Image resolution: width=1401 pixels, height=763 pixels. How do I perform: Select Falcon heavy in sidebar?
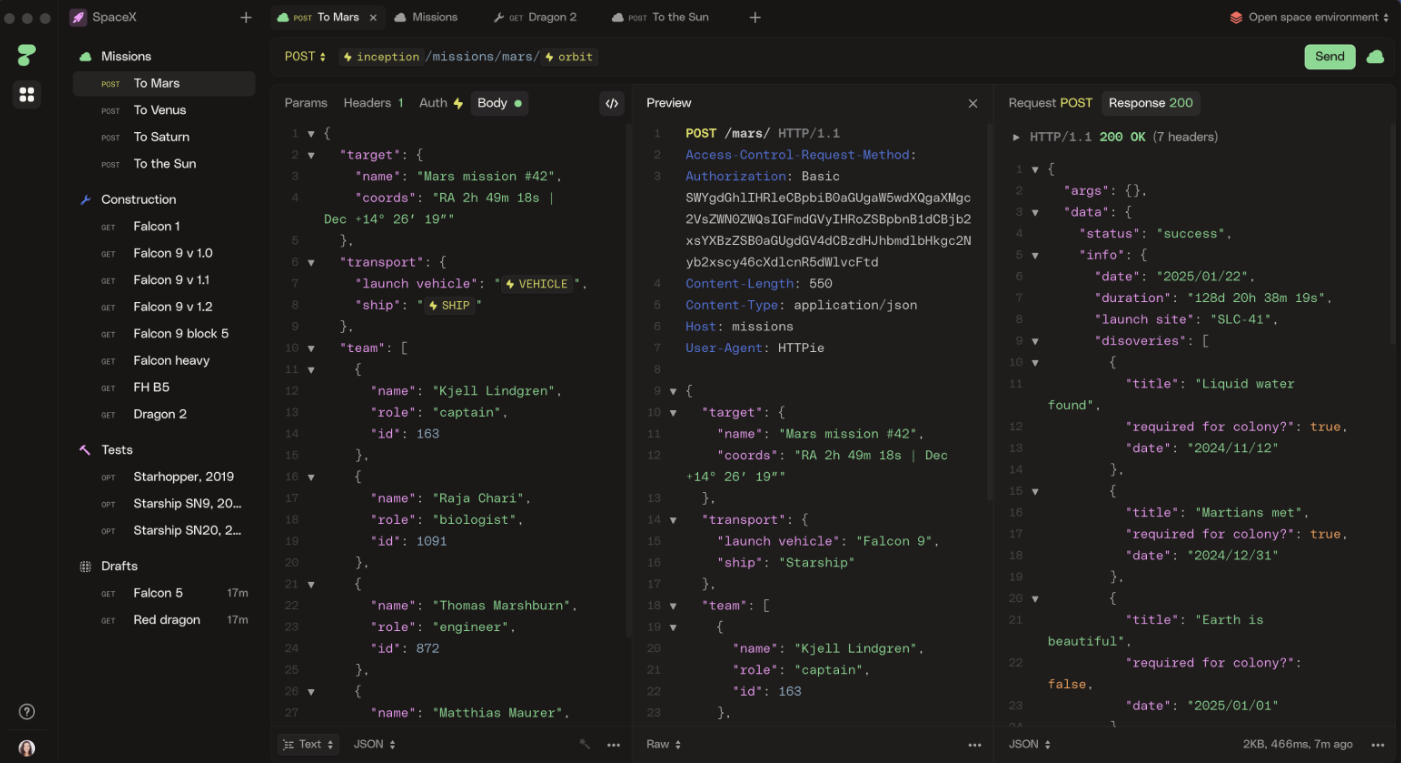click(164, 361)
